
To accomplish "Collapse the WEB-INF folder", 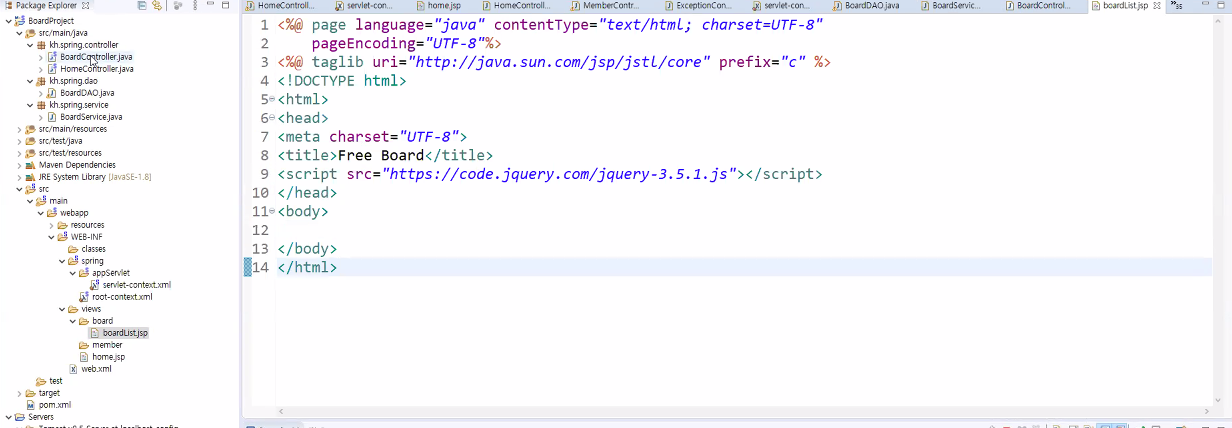I will click(x=52, y=237).
